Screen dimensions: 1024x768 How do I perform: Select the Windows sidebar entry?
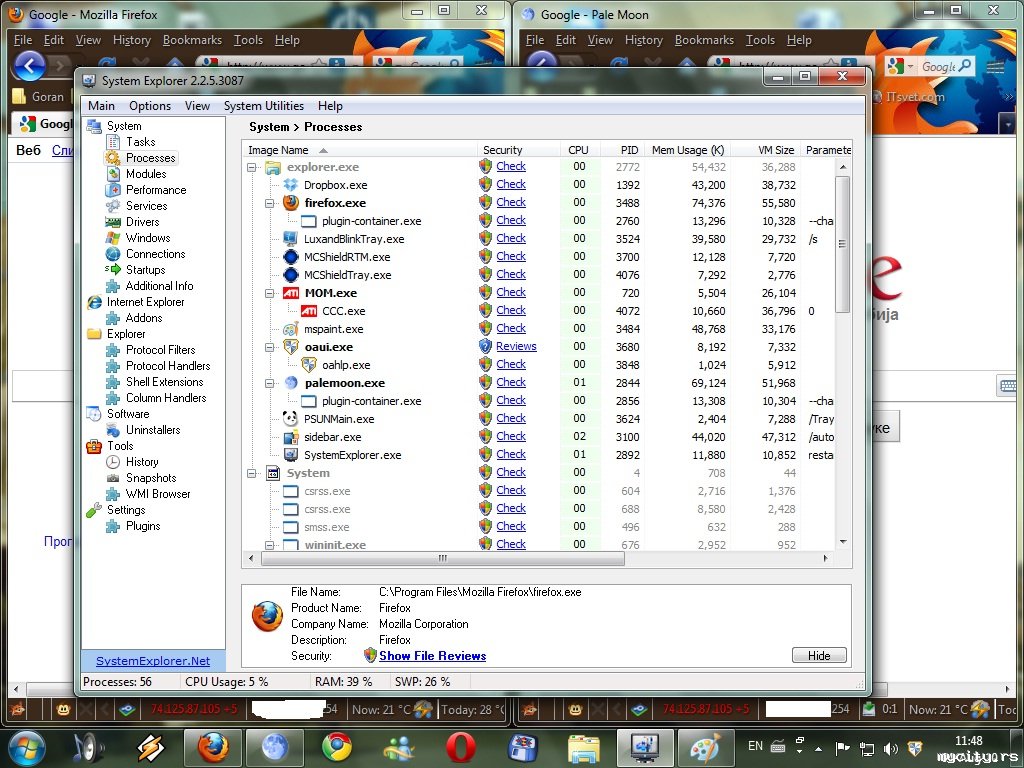pos(148,238)
